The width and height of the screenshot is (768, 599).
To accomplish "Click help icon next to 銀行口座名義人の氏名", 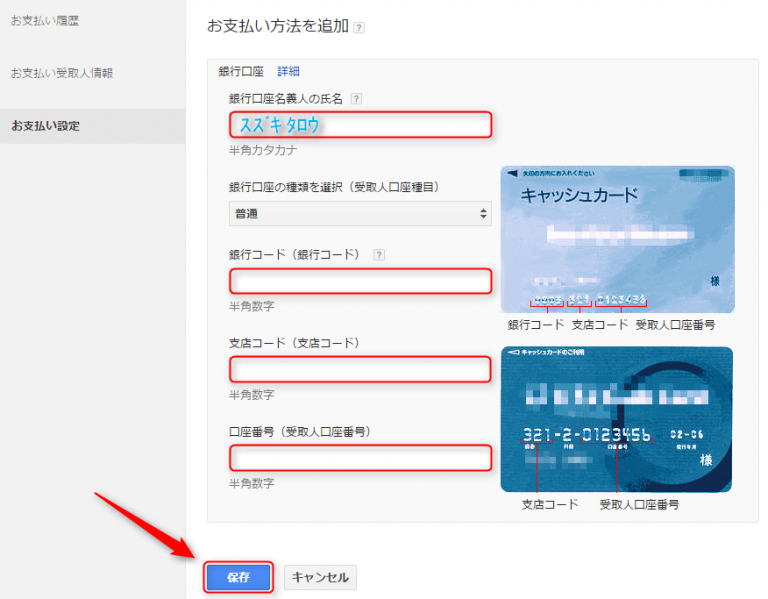I will 357,99.
